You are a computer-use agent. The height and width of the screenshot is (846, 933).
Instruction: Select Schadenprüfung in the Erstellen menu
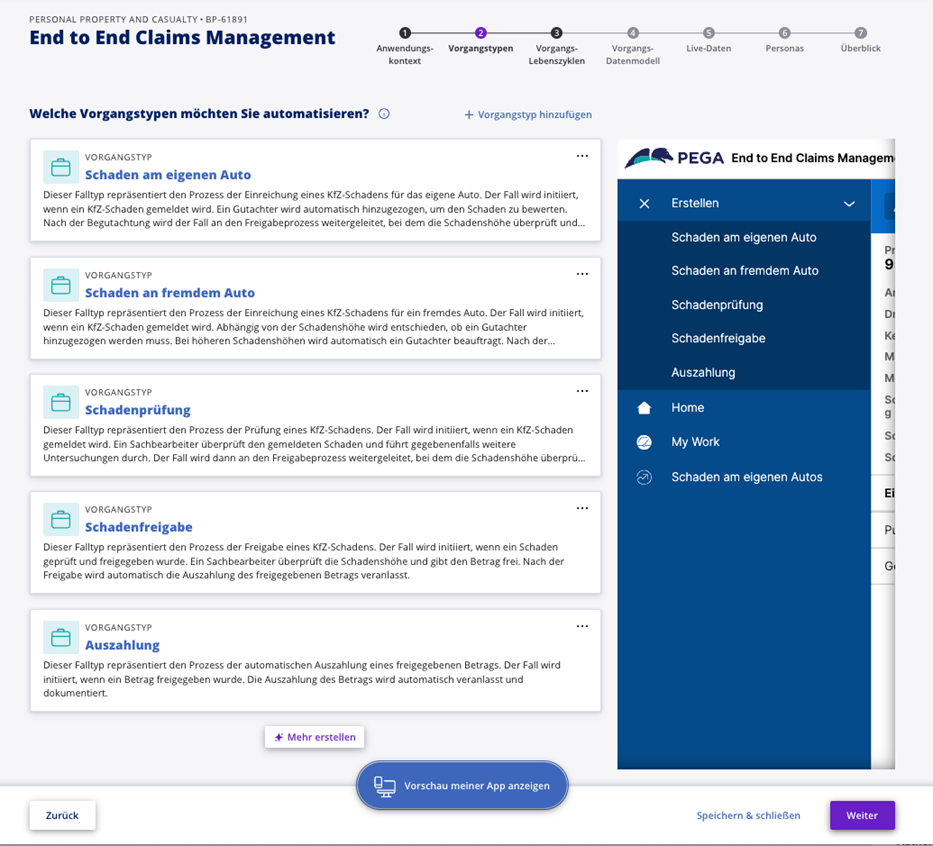pyautogui.click(x=717, y=305)
